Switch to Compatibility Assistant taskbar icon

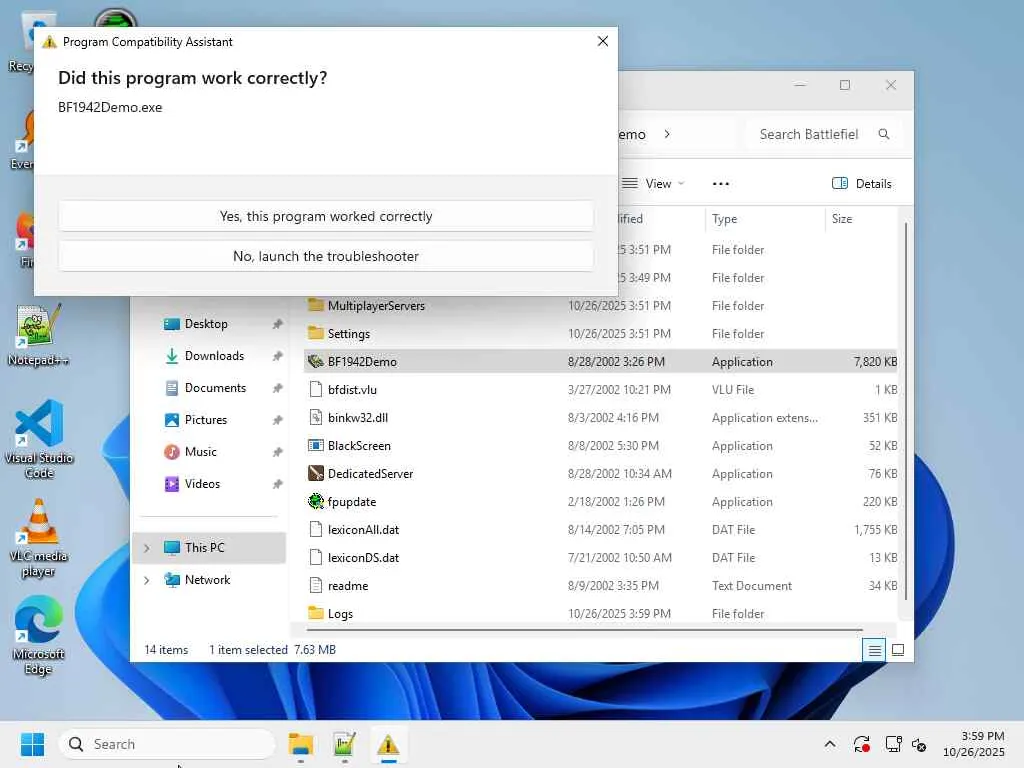click(x=389, y=744)
